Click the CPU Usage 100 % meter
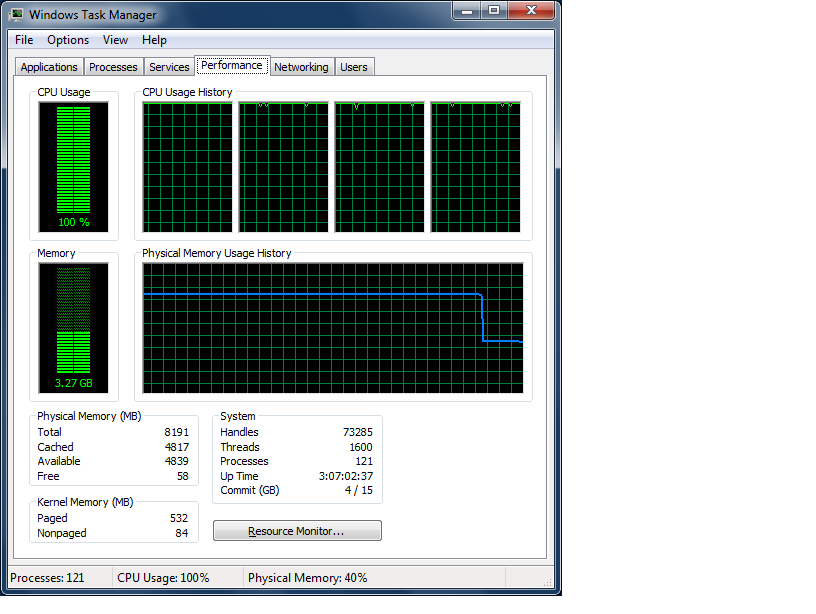This screenshot has height=614, width=816. click(73, 167)
